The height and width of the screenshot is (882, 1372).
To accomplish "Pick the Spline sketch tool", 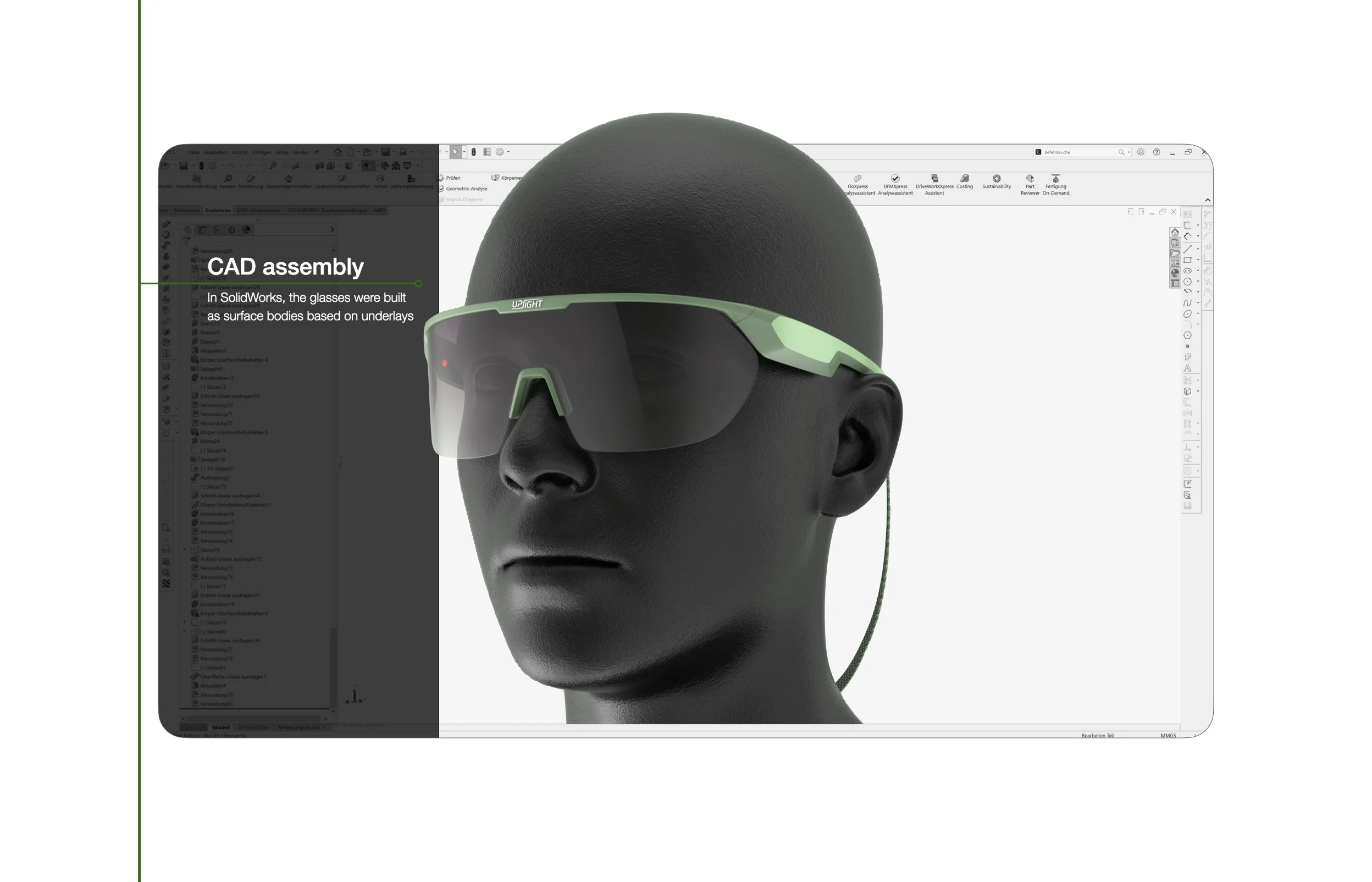I will (x=1188, y=303).
